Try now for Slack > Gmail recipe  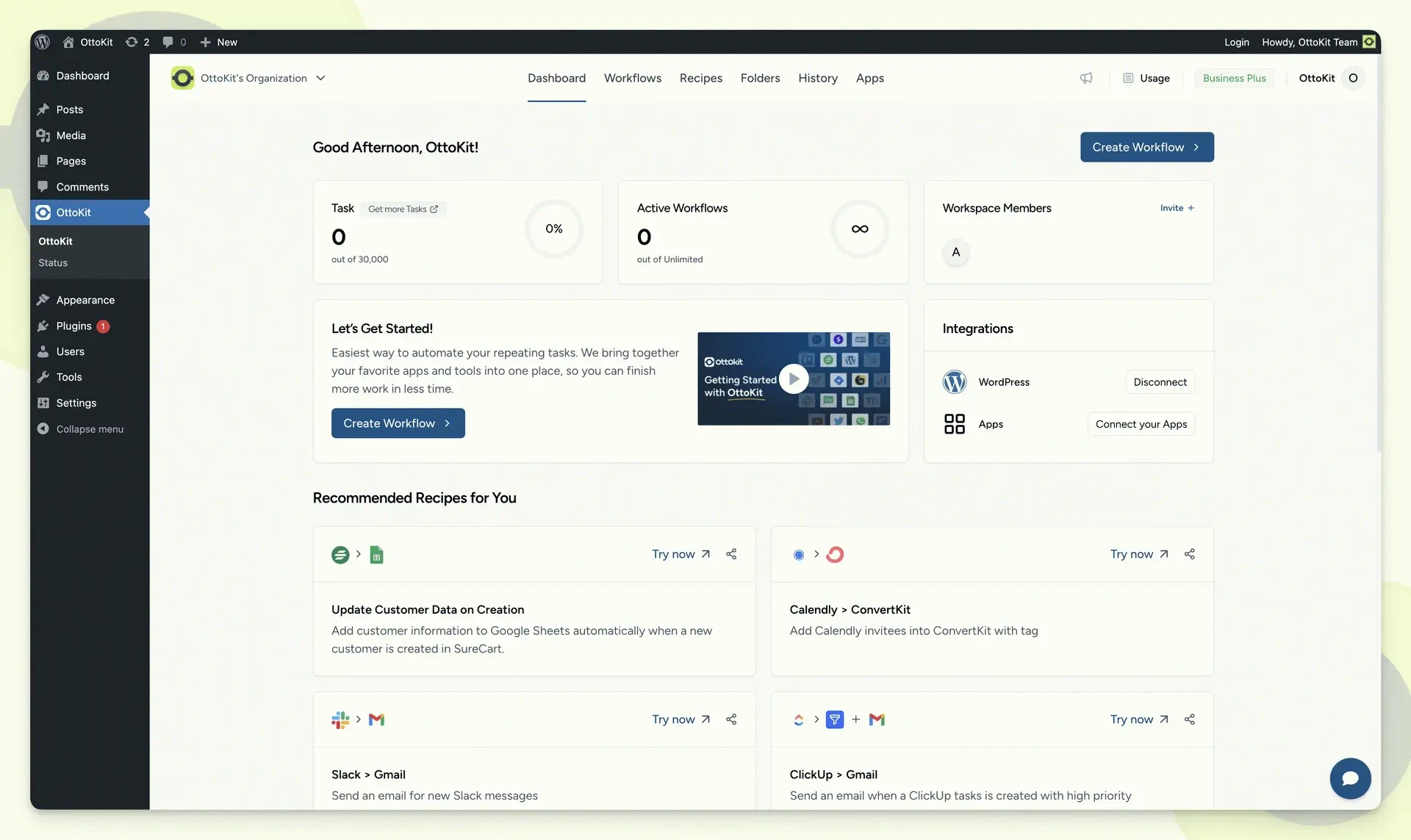(681, 719)
